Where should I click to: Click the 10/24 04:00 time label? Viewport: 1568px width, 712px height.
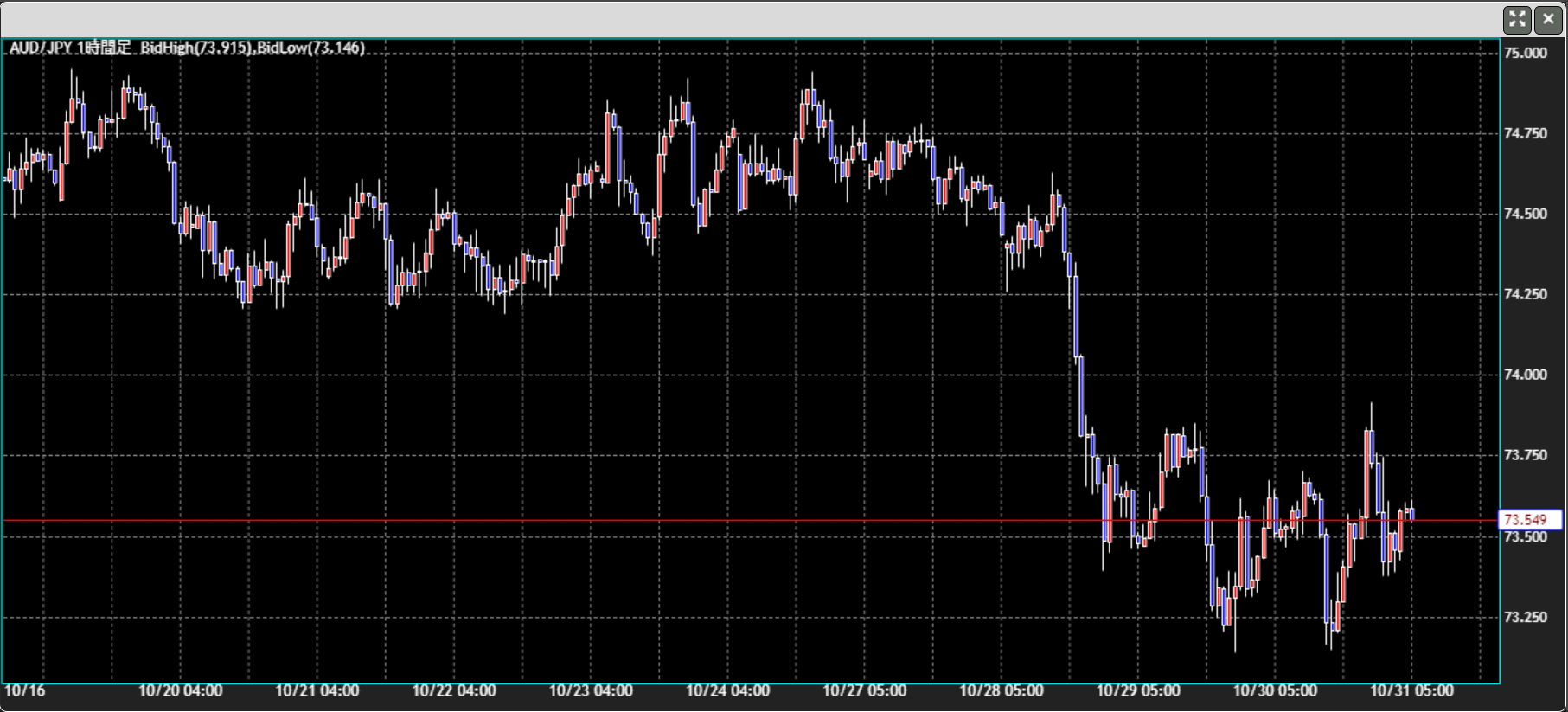pyautogui.click(x=727, y=691)
